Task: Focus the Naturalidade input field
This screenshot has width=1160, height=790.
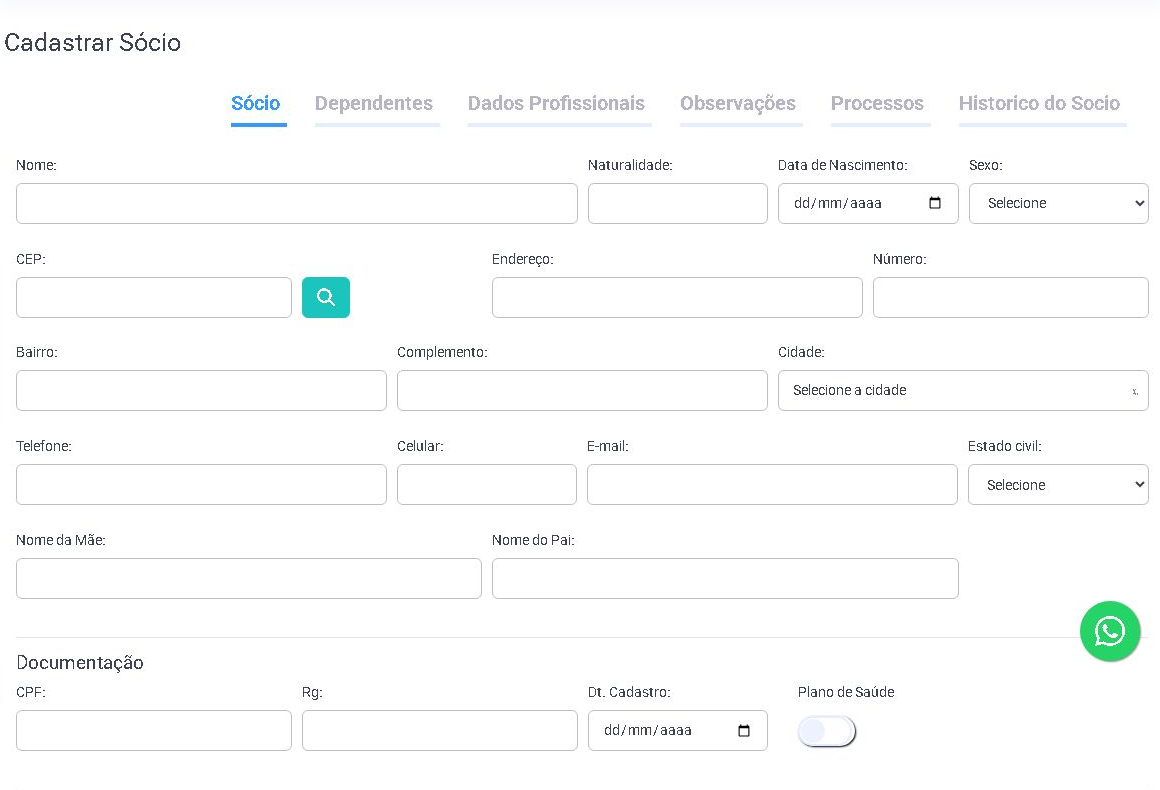Action: point(678,203)
